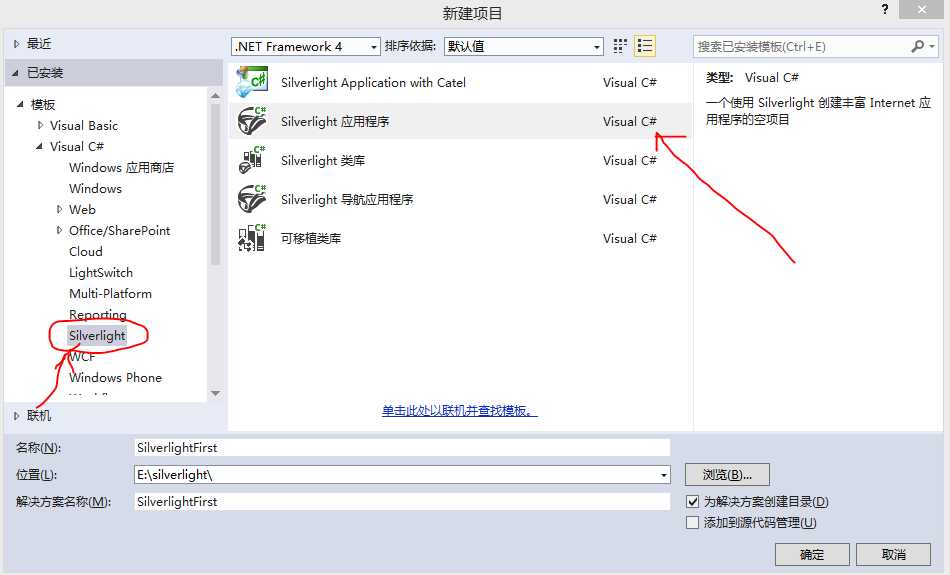This screenshot has width=950, height=575.
Task: Open the help question mark
Action: point(885,10)
